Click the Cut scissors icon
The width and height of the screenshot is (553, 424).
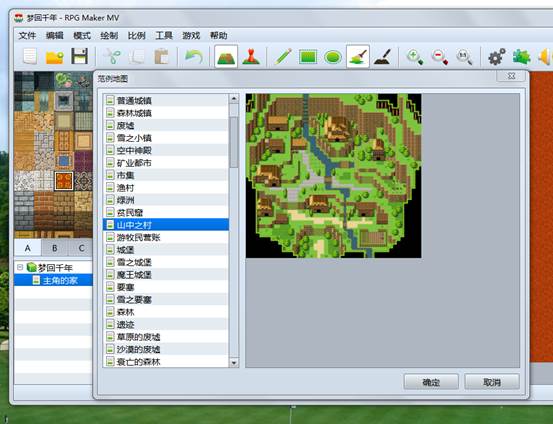113,56
